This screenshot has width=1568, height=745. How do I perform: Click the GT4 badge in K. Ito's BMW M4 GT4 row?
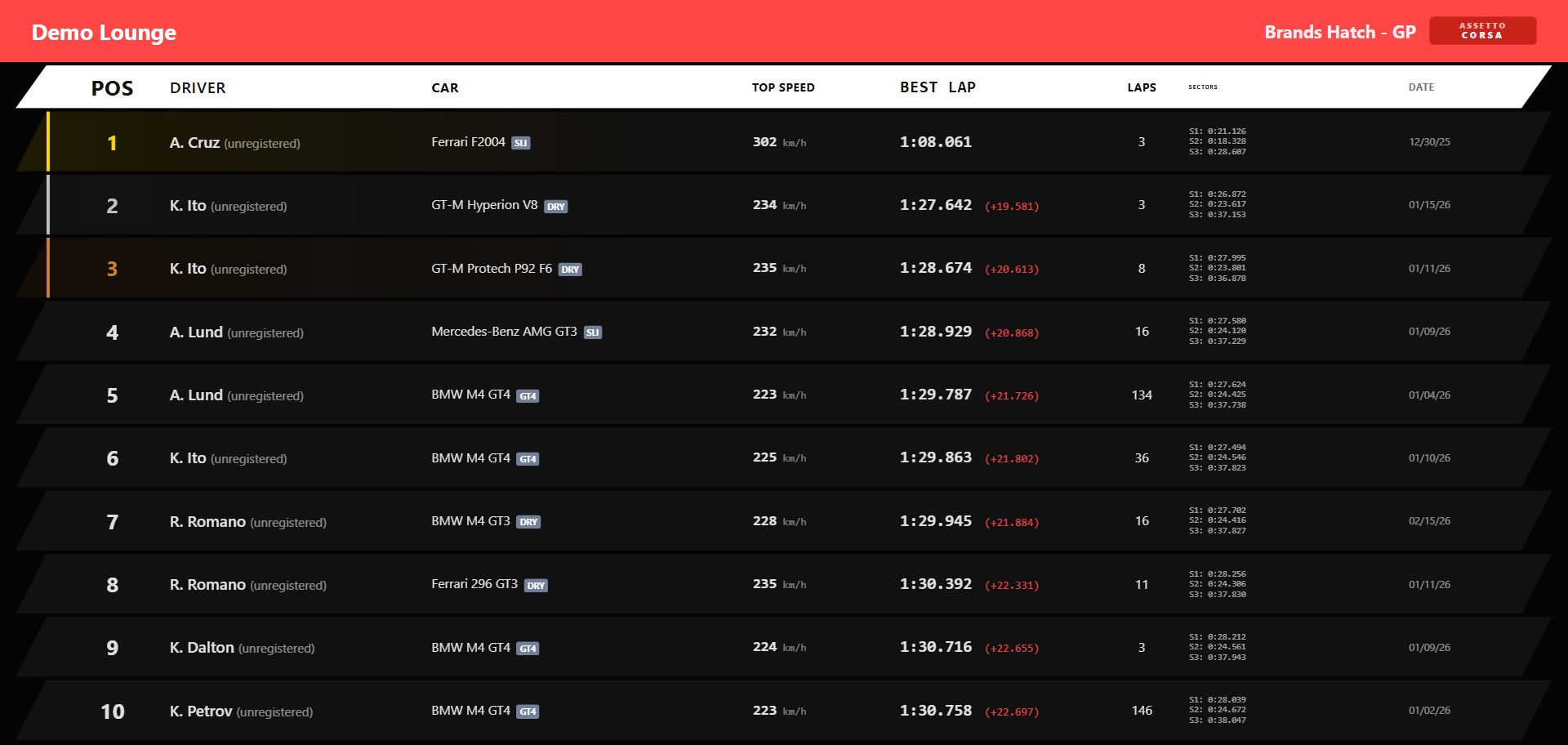pos(528,459)
